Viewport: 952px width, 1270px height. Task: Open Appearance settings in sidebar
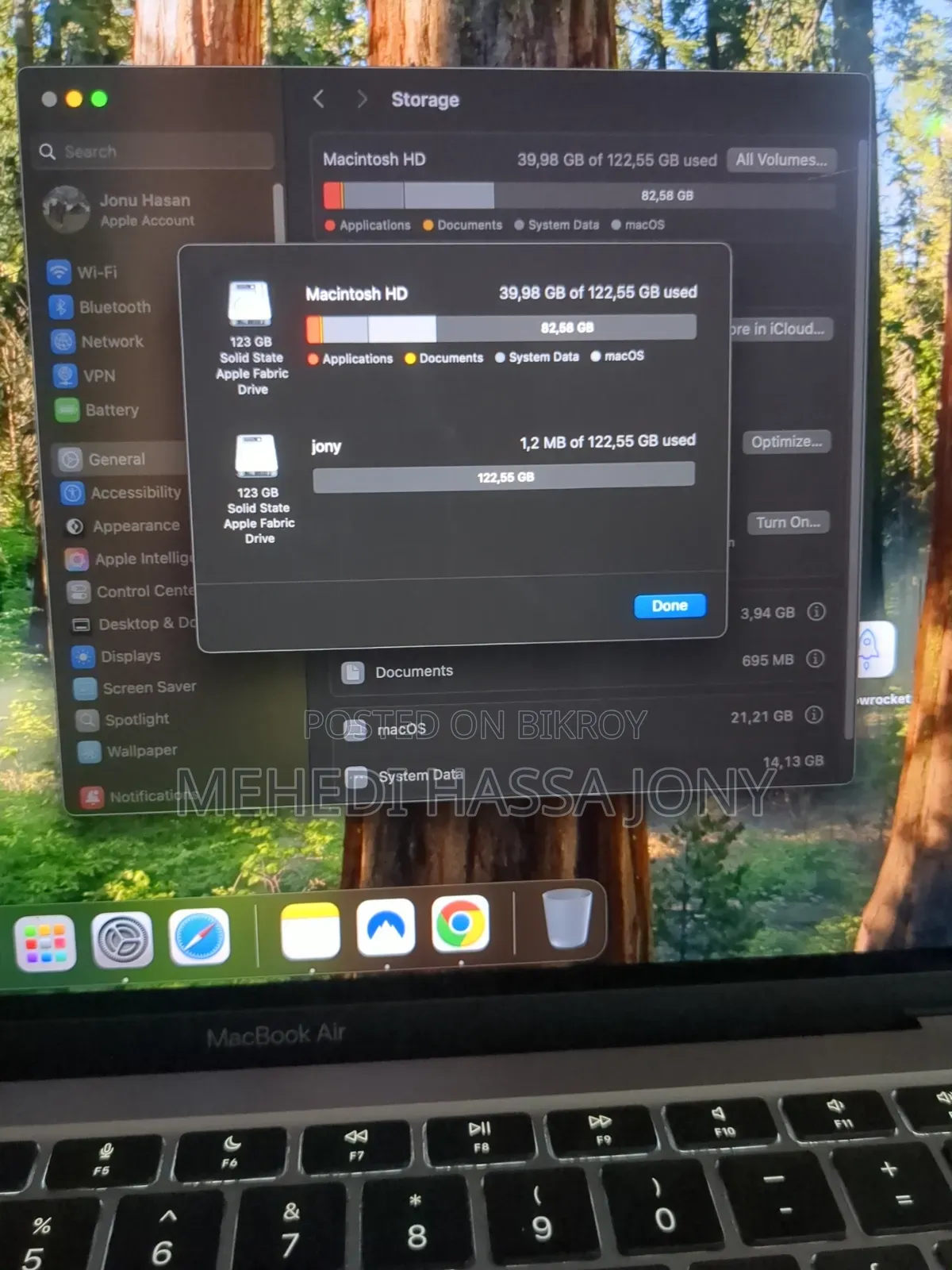tap(124, 526)
